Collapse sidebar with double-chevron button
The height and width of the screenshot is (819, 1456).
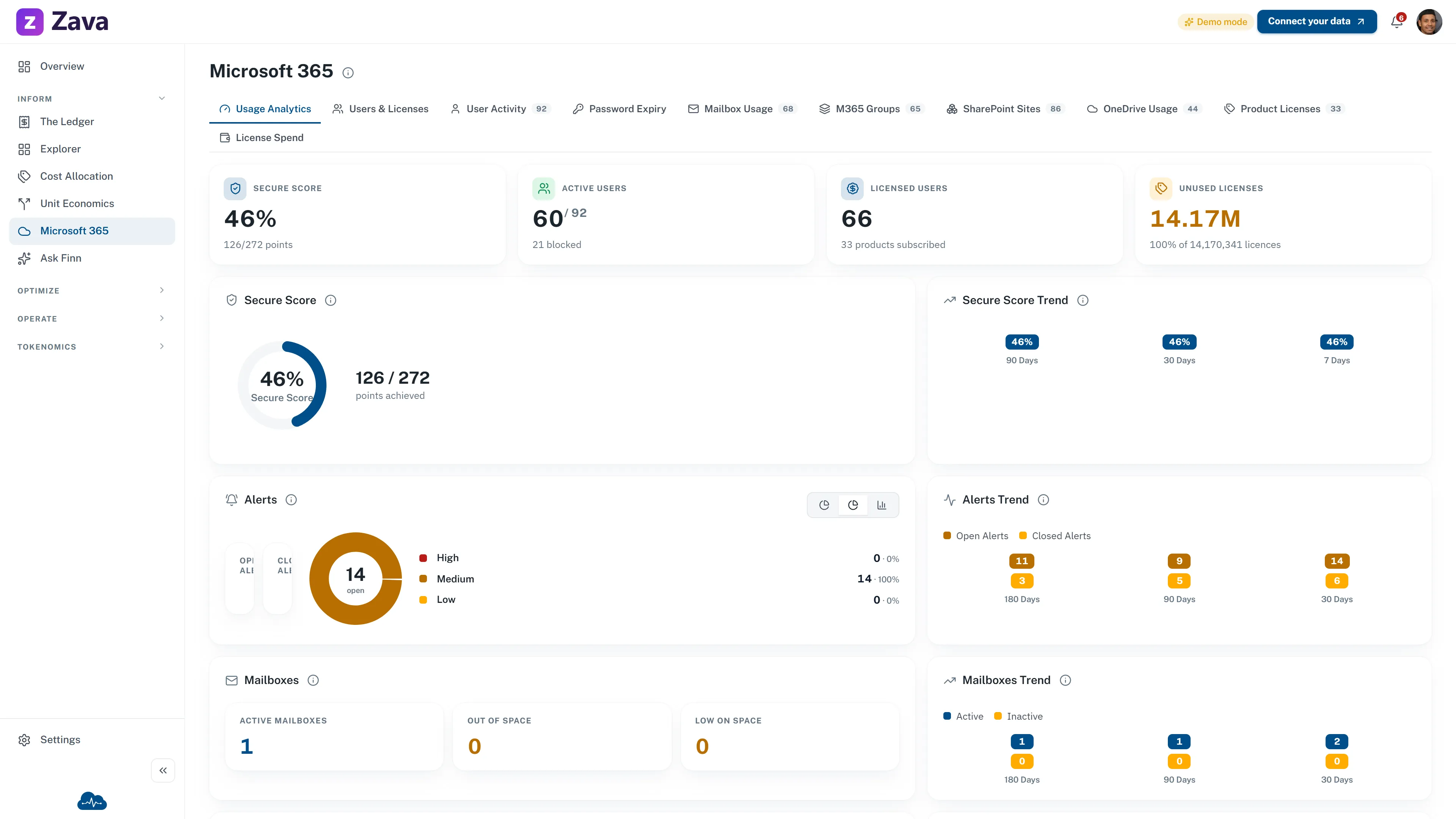pos(163,770)
